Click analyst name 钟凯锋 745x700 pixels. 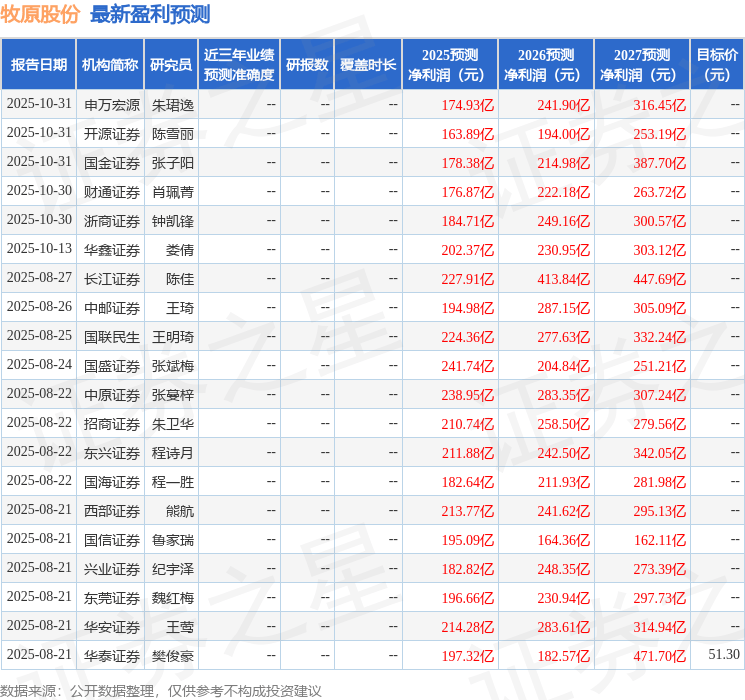click(x=173, y=221)
